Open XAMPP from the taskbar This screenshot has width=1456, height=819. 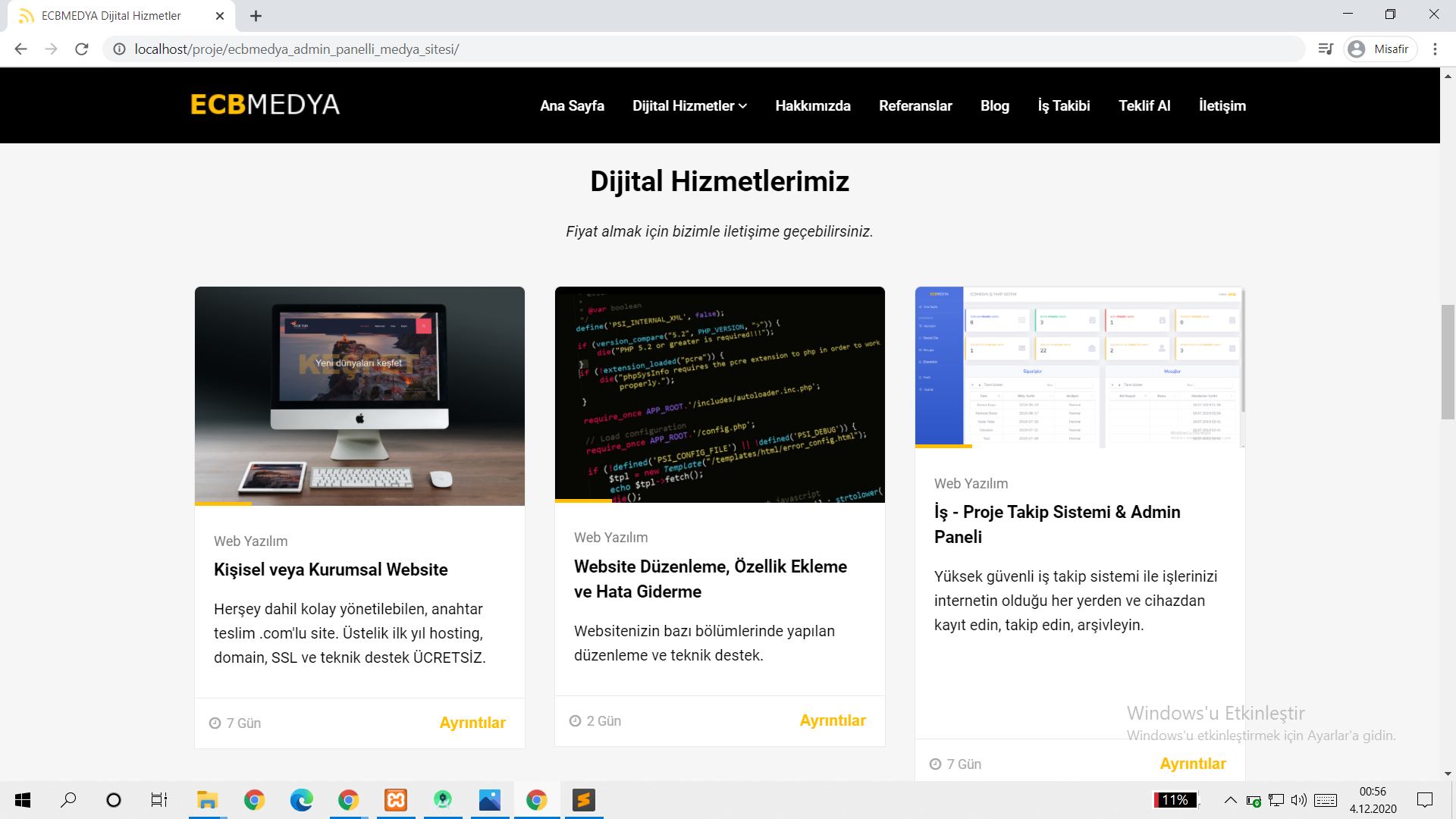[x=396, y=800]
